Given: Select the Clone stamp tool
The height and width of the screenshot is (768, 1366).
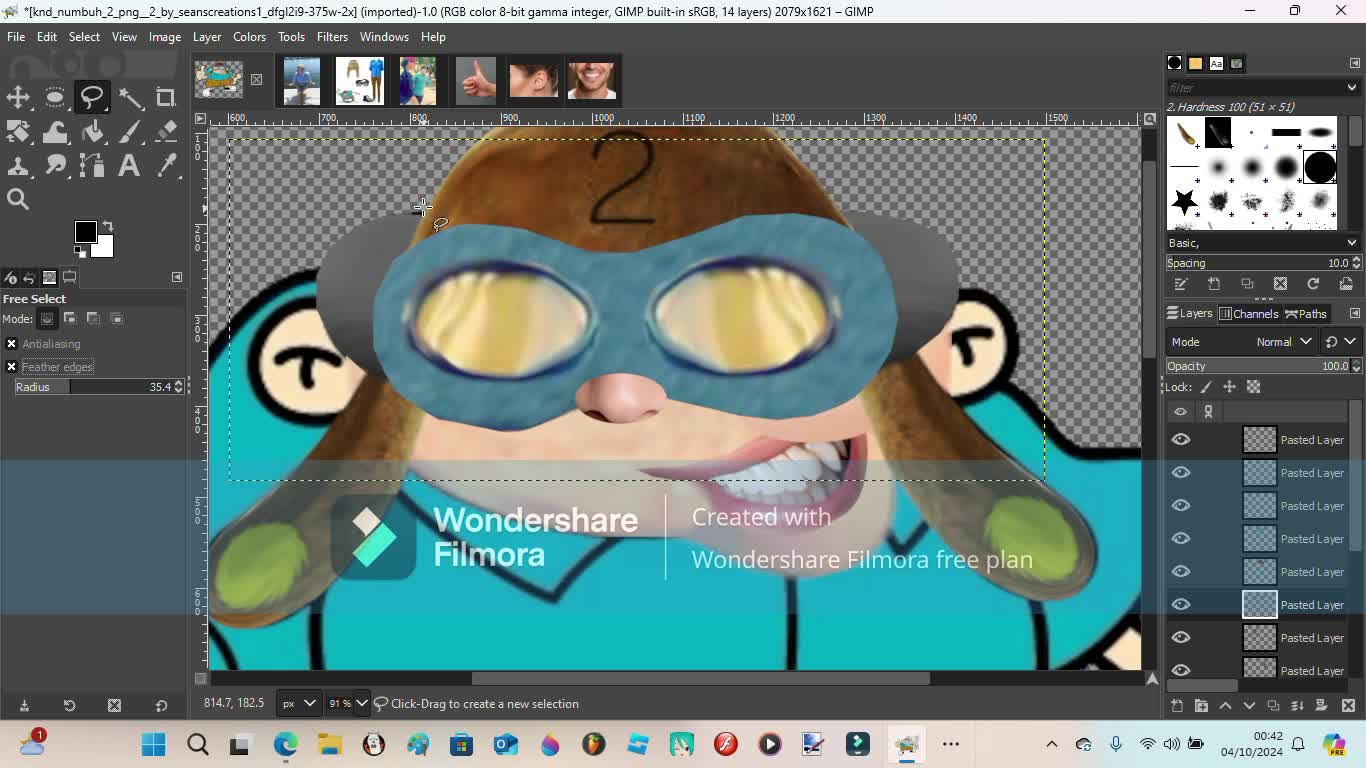Looking at the screenshot, I should [x=18, y=165].
